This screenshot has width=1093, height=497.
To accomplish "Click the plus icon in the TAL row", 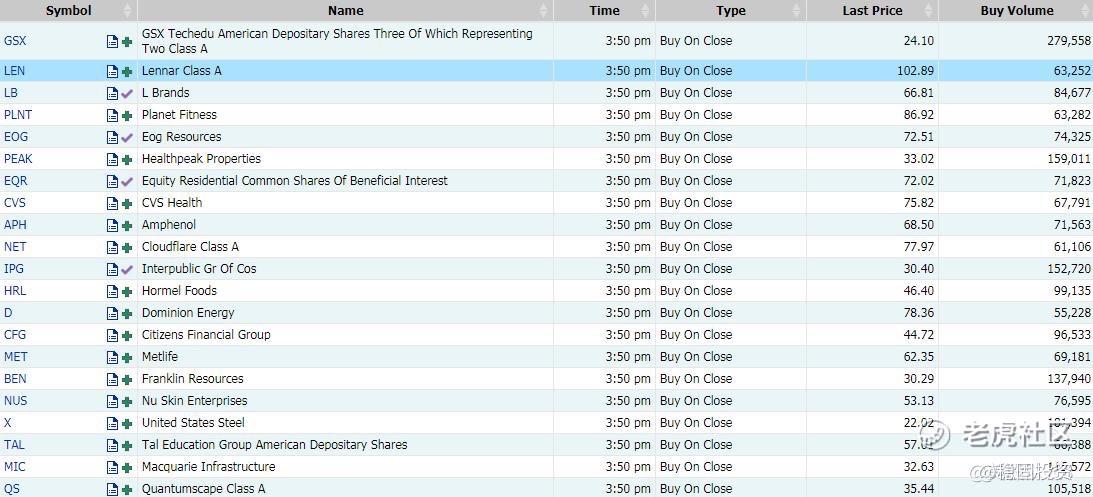I will [x=127, y=445].
